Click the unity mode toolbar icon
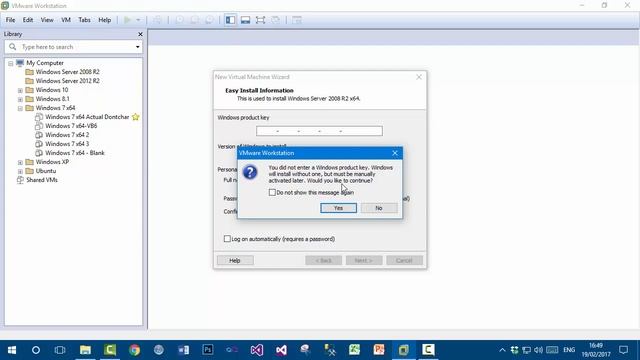 click(276, 20)
